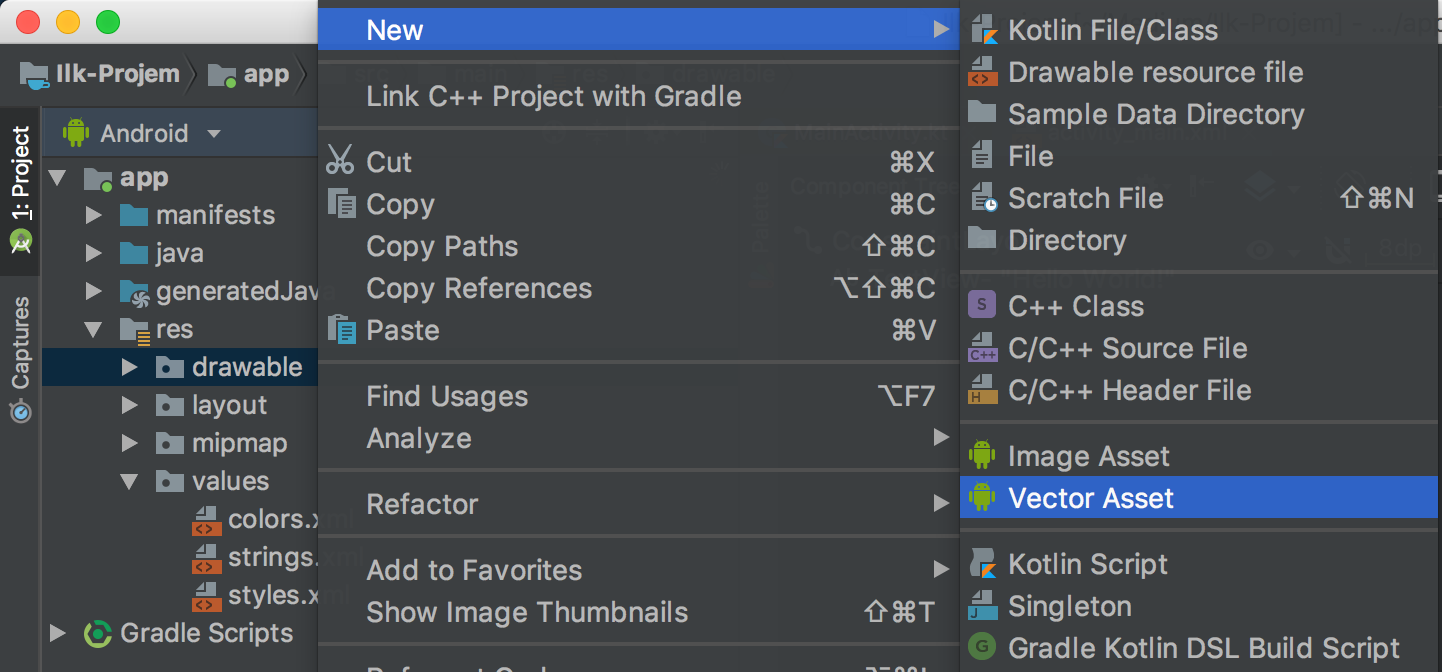The image size is (1442, 672).
Task: Click the manifests folder icon
Action: tap(134, 215)
